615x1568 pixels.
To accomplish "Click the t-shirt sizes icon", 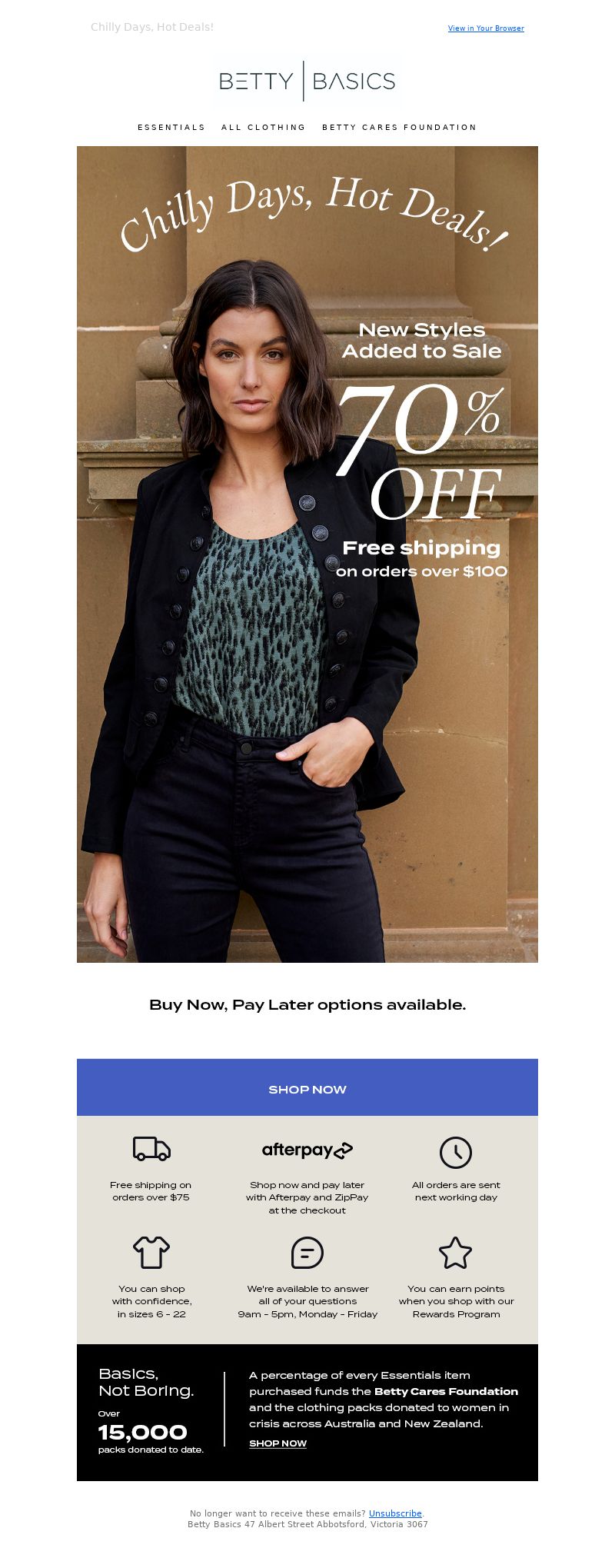I will 151,1252.
